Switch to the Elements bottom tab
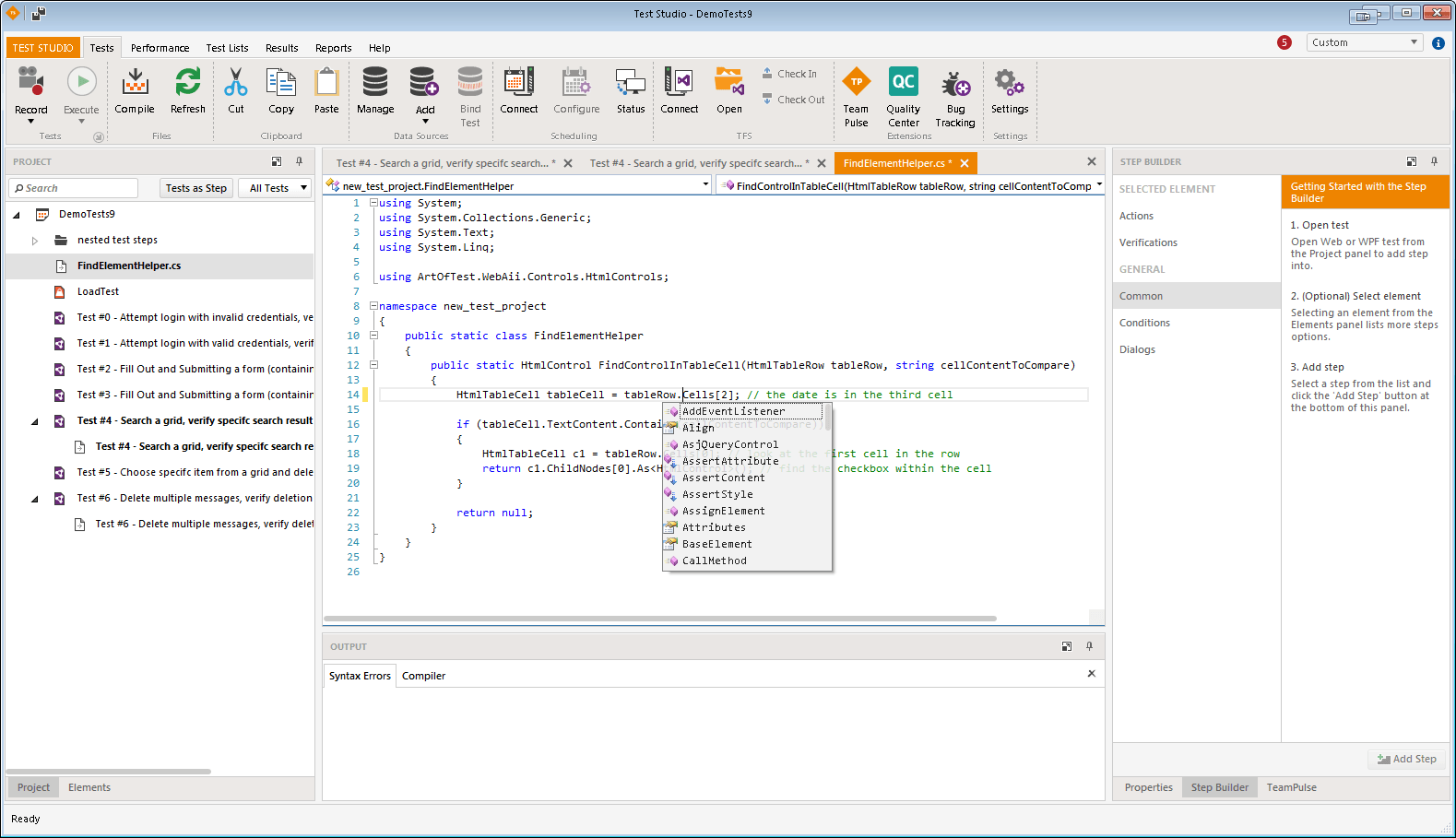This screenshot has height=838, width=1456. 89,787
